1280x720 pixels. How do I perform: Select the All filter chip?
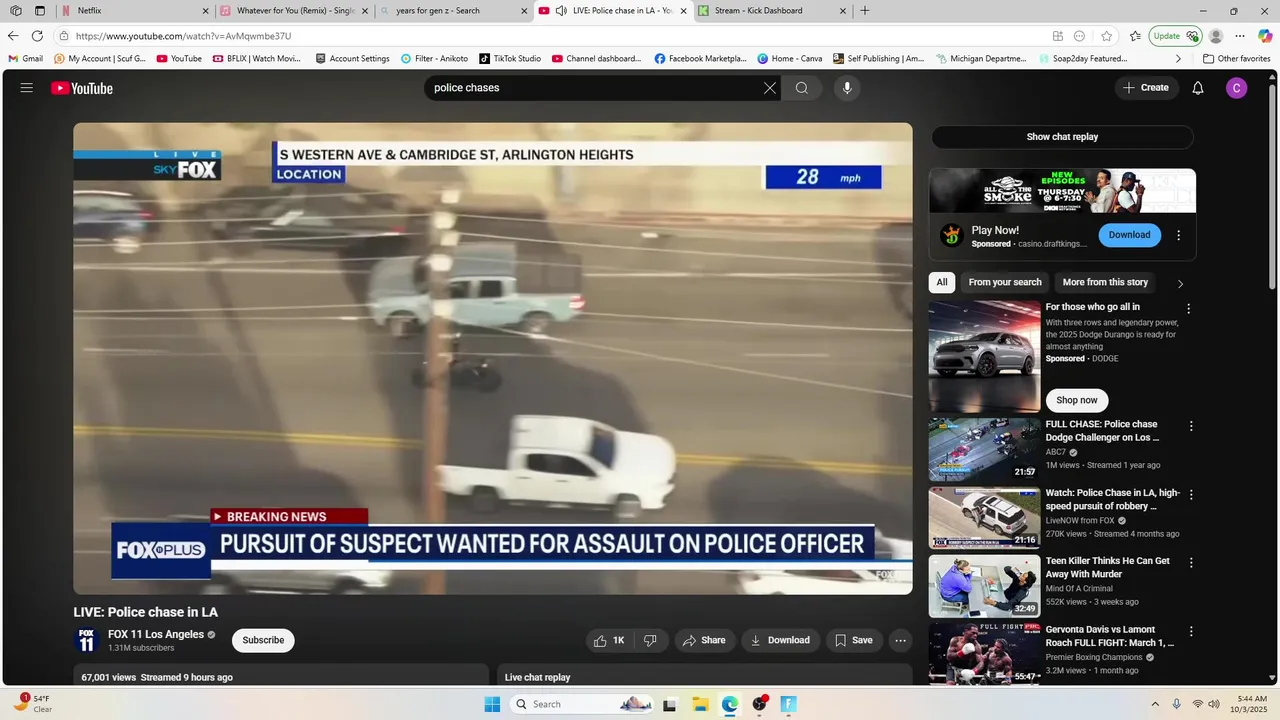point(942,282)
